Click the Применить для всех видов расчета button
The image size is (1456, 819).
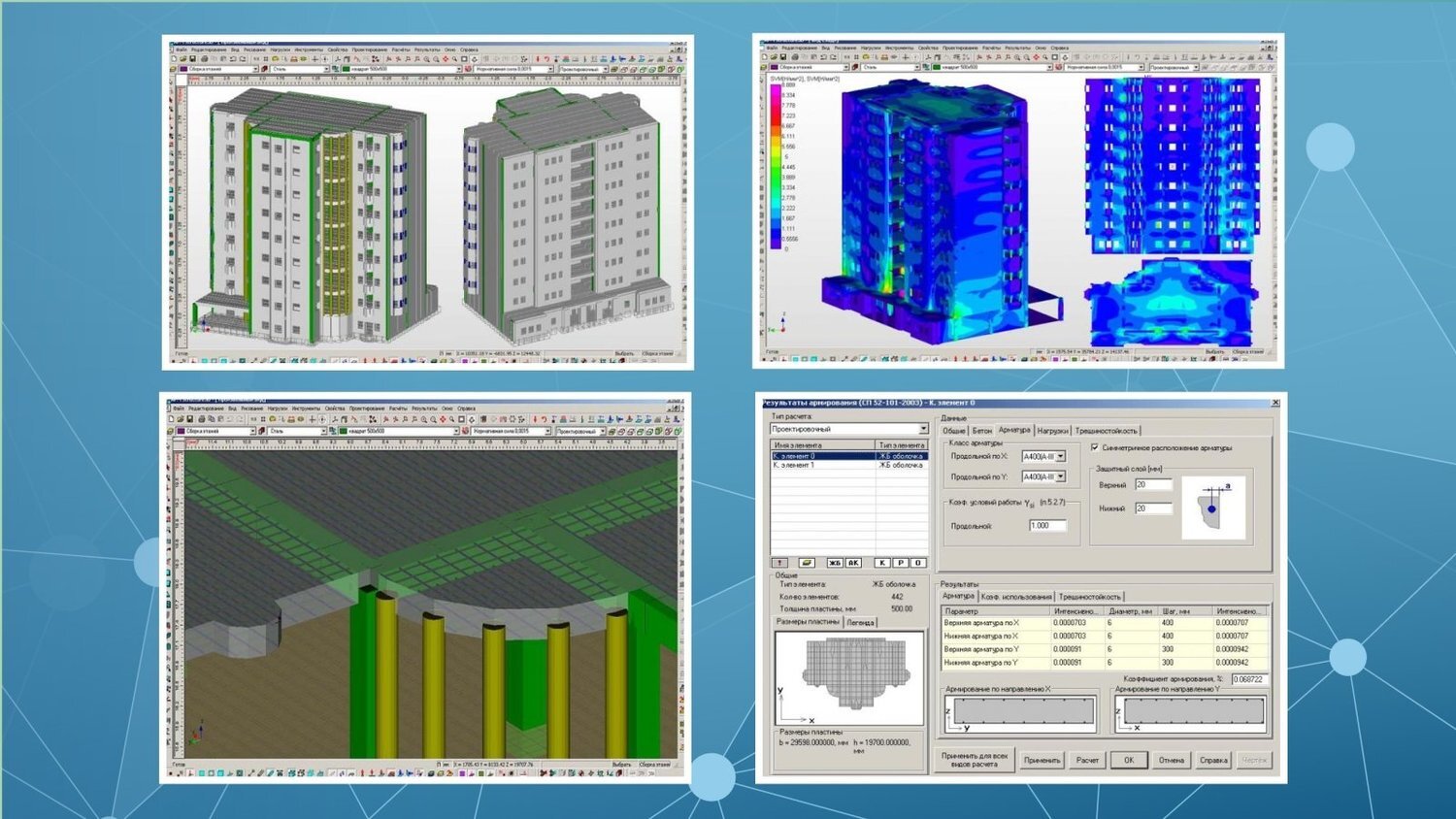pyautogui.click(x=977, y=760)
